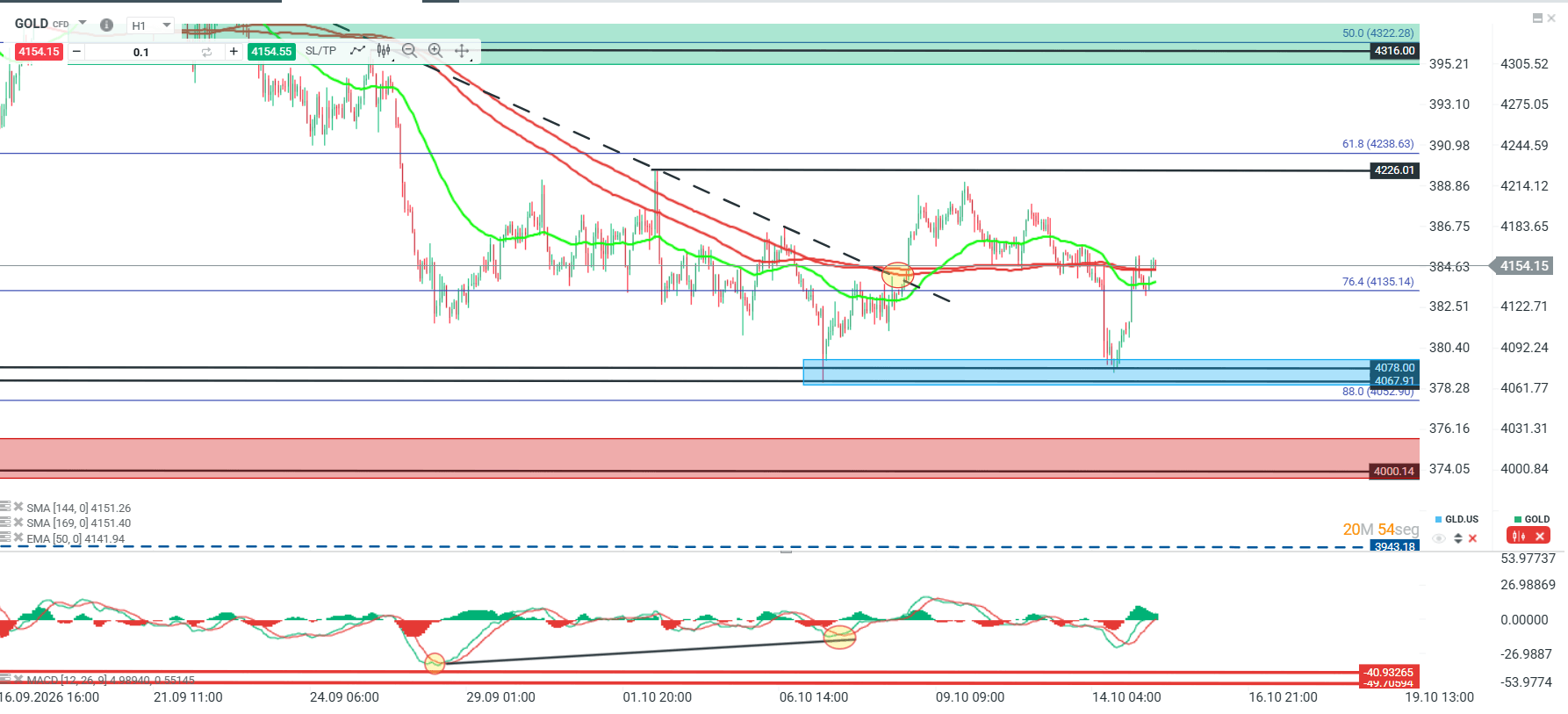Viewport: 1568px width, 714px height.
Task: Click the GLD.US up-down arrows icon
Action: (1458, 538)
